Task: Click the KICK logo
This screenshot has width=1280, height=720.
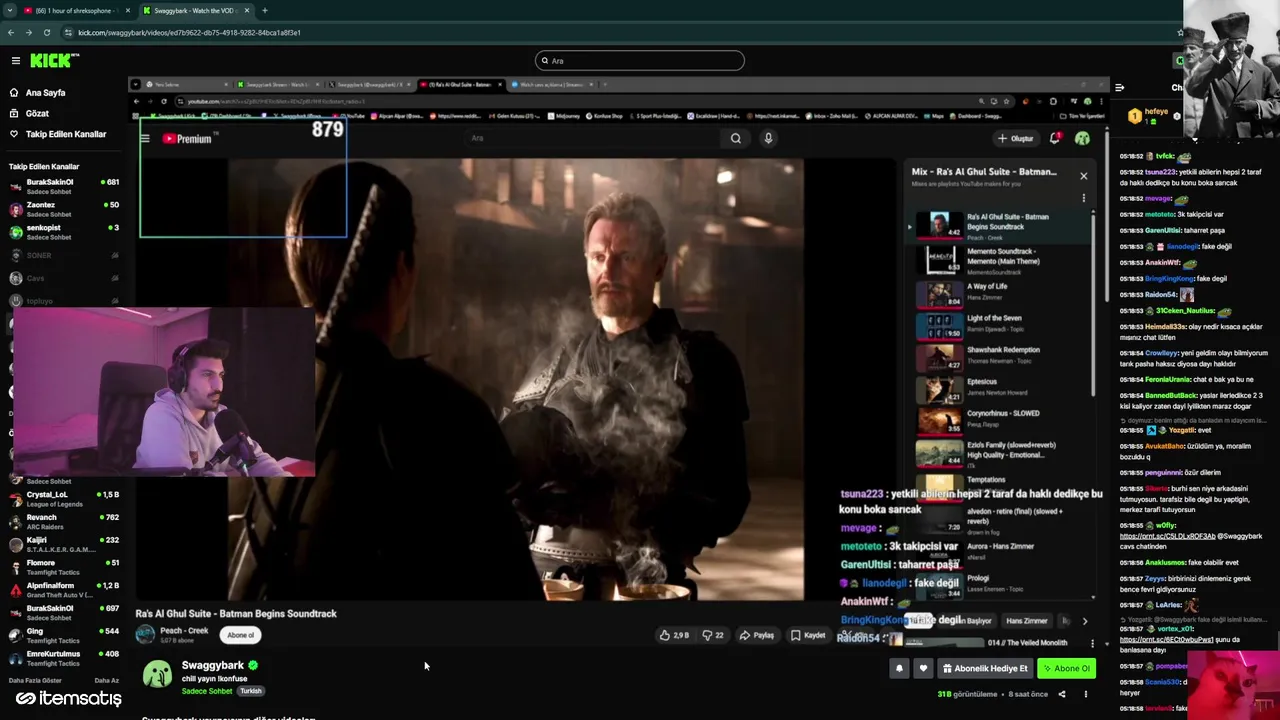Action: [53, 61]
